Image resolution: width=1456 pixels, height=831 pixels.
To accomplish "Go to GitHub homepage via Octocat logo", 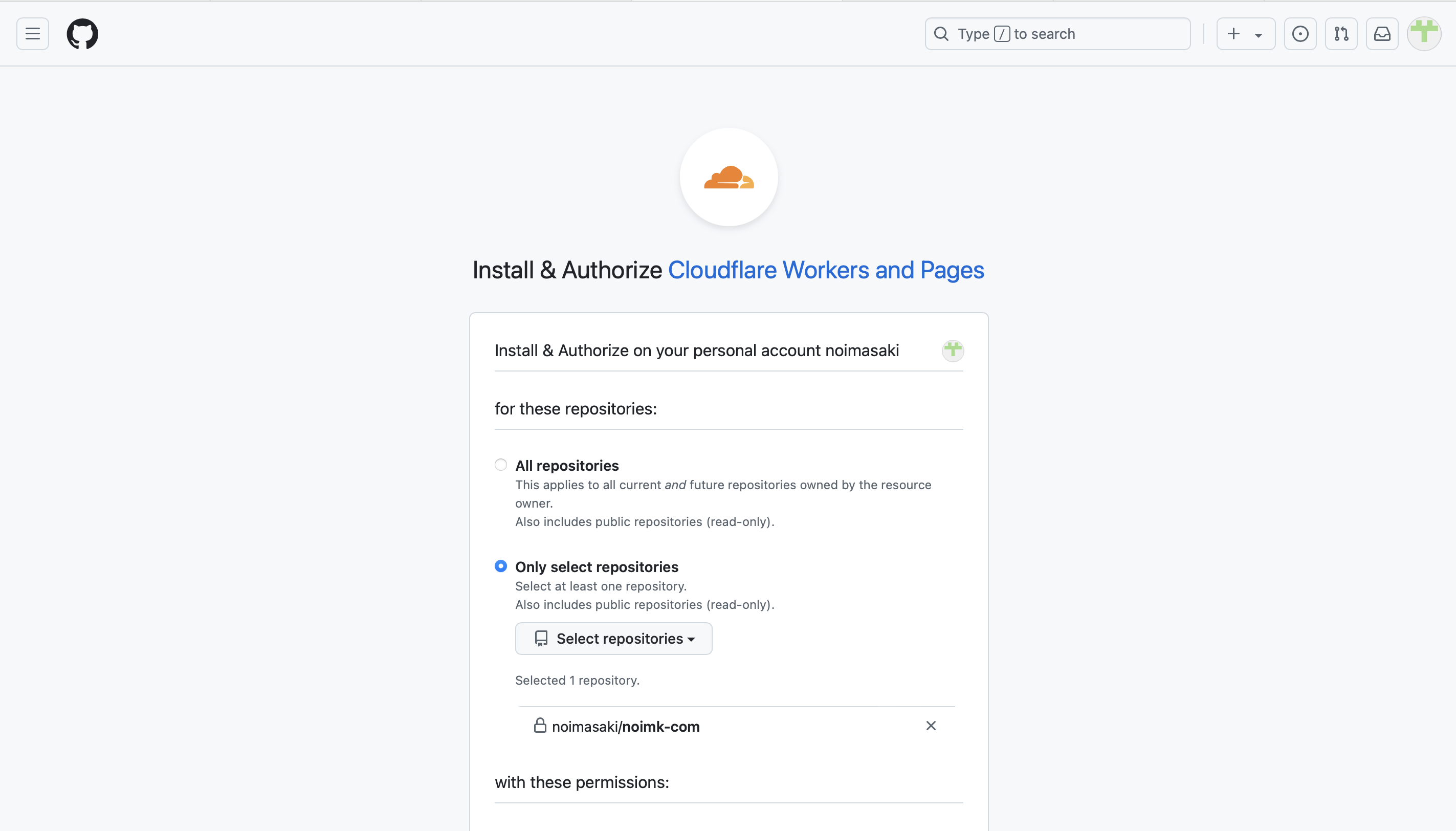I will pos(82,34).
